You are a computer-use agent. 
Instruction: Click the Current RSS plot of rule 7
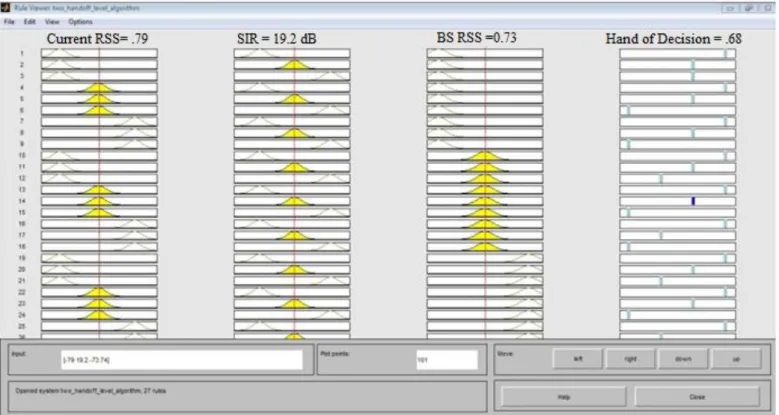point(99,122)
